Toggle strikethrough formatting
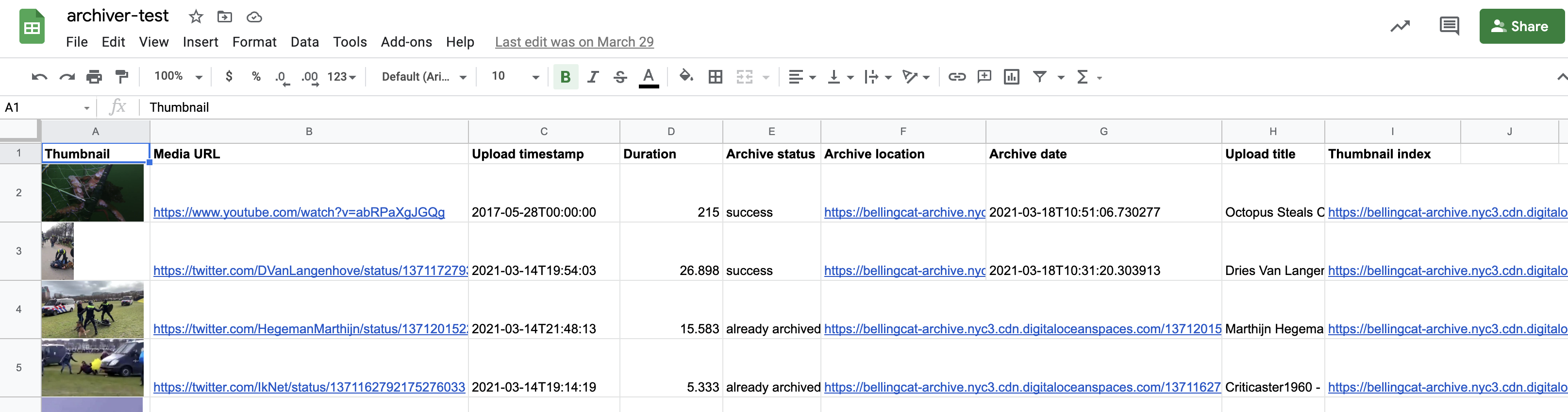Image resolution: width=1568 pixels, height=412 pixels. pyautogui.click(x=620, y=77)
